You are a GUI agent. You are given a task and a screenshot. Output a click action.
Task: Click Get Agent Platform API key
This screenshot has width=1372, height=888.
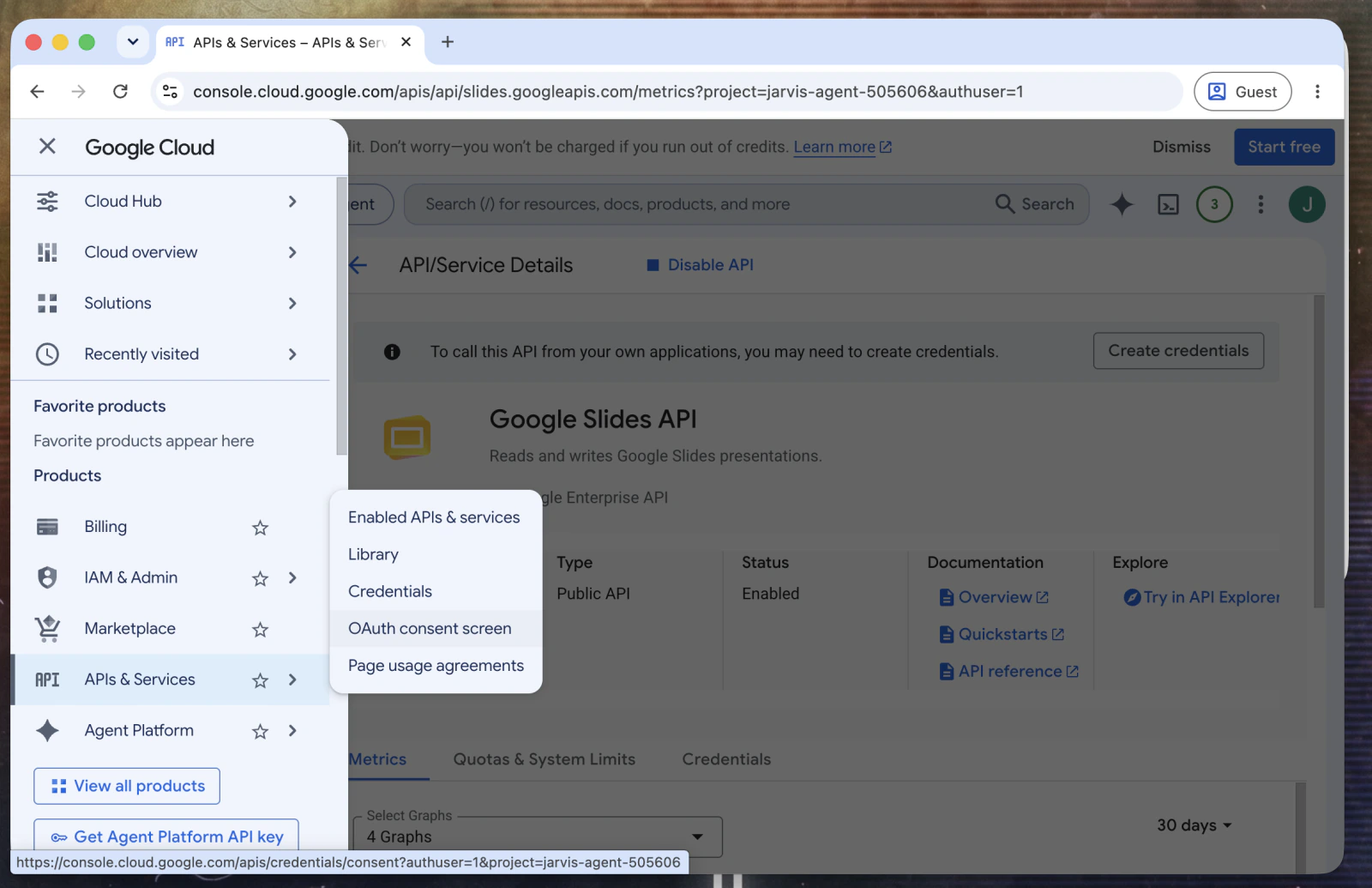(x=166, y=837)
